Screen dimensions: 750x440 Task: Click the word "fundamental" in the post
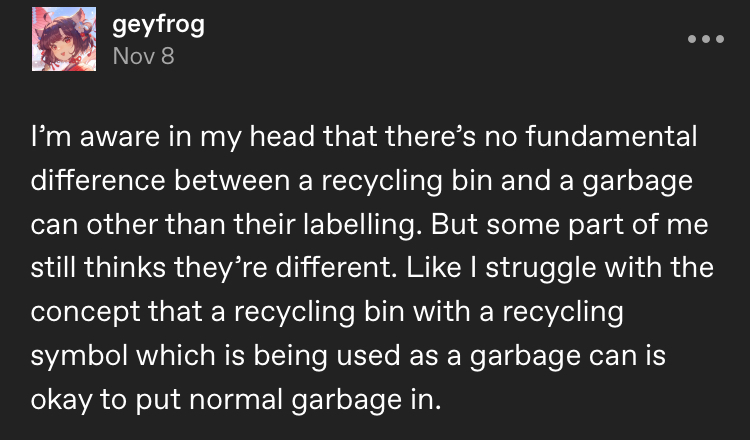pos(611,136)
